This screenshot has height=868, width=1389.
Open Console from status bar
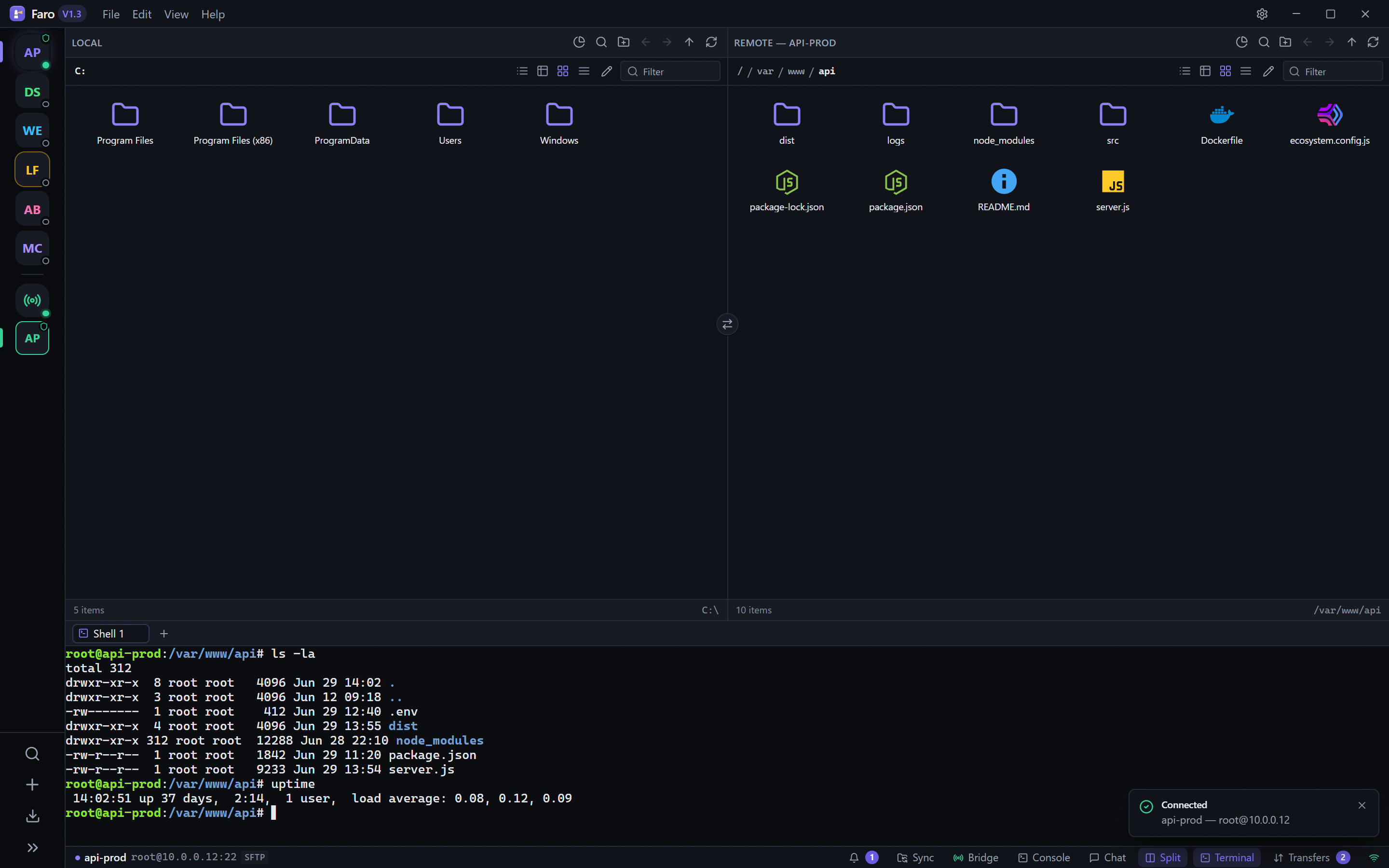pyautogui.click(x=1044, y=858)
